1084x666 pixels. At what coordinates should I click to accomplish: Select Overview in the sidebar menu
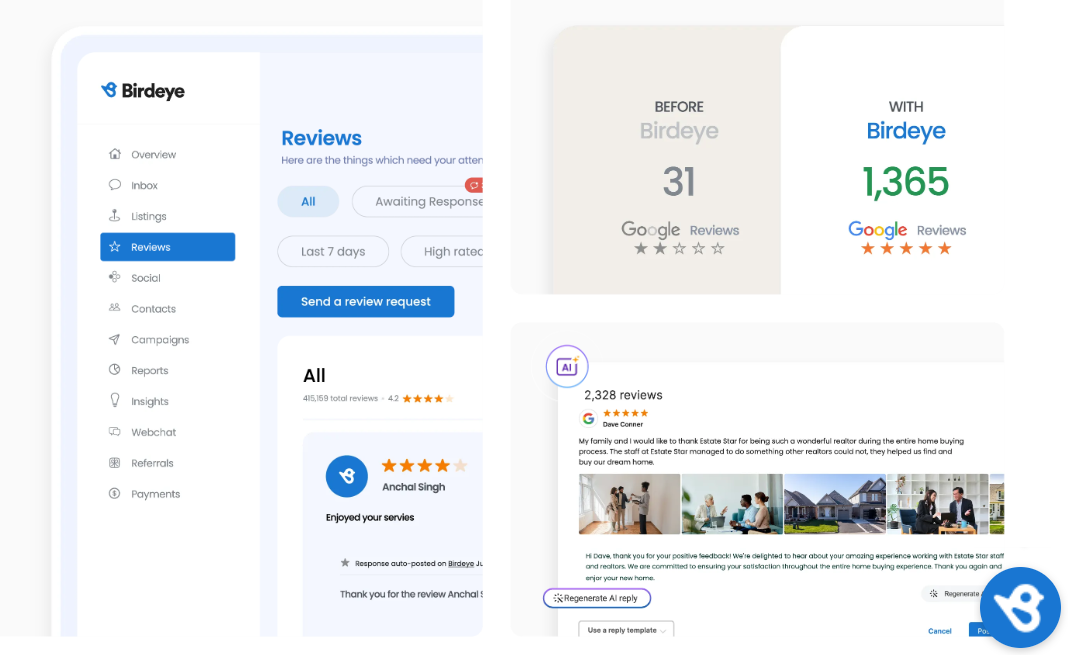coord(154,154)
